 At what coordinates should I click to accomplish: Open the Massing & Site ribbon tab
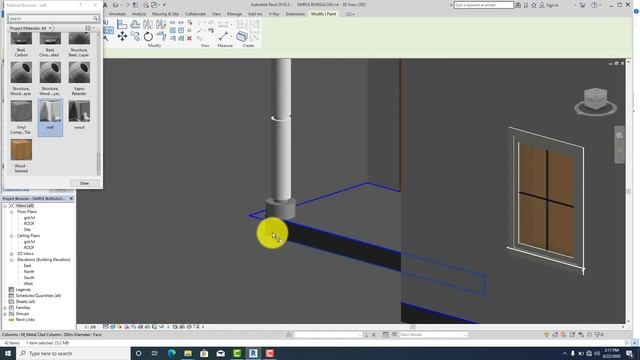[165, 14]
